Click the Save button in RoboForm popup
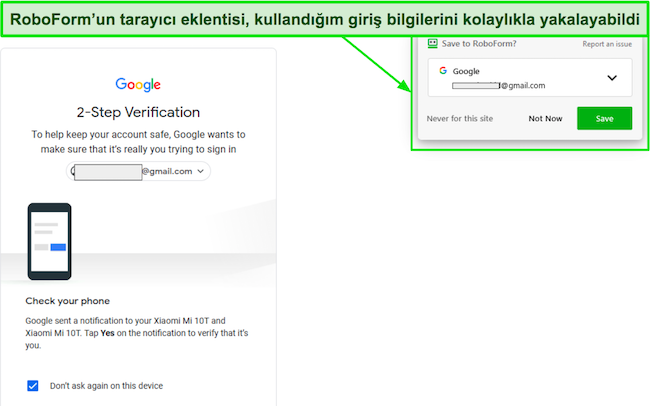Screen dimensions: 650x406 coord(604,118)
